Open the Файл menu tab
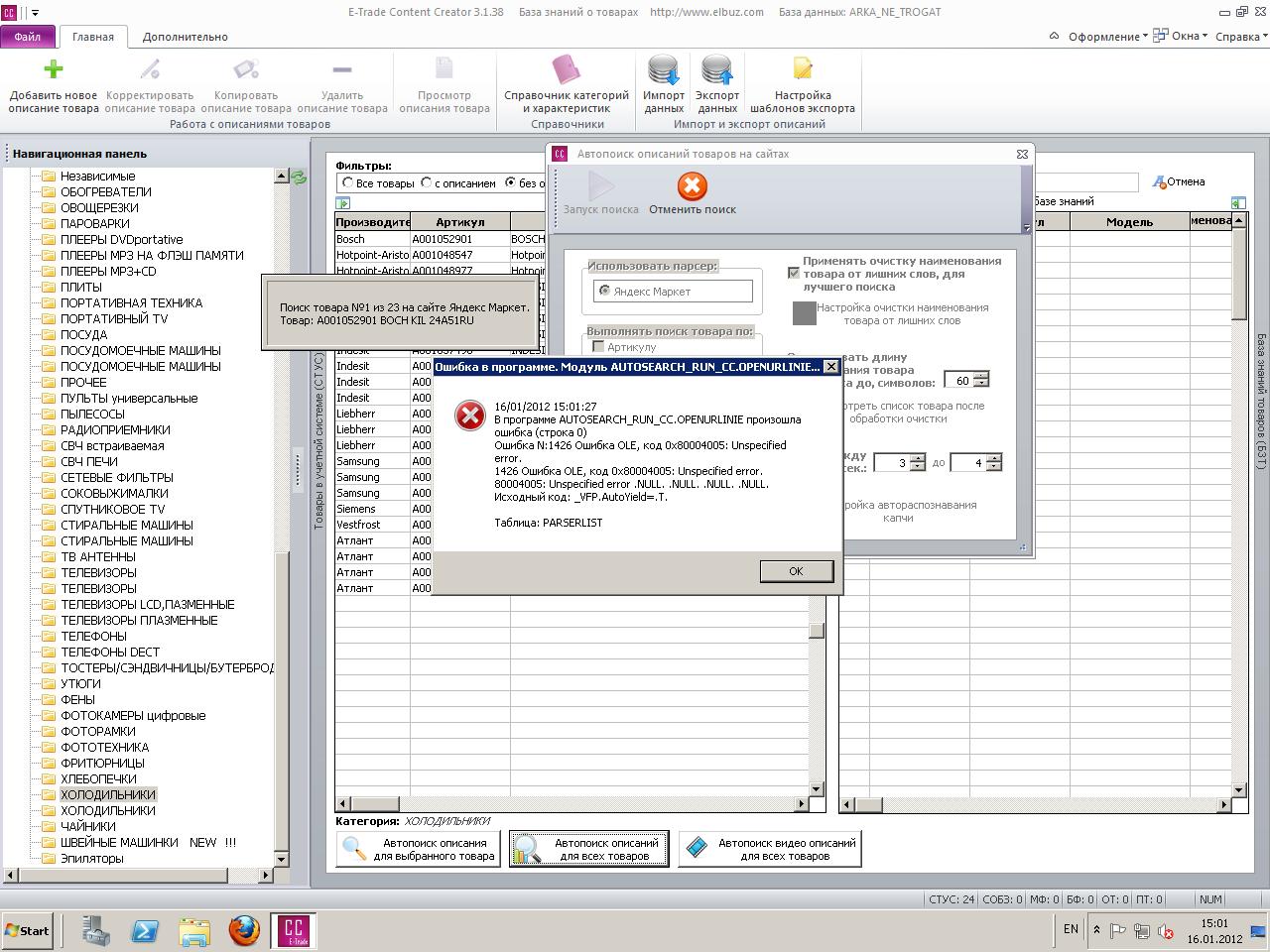The image size is (1270, 952). [28, 37]
